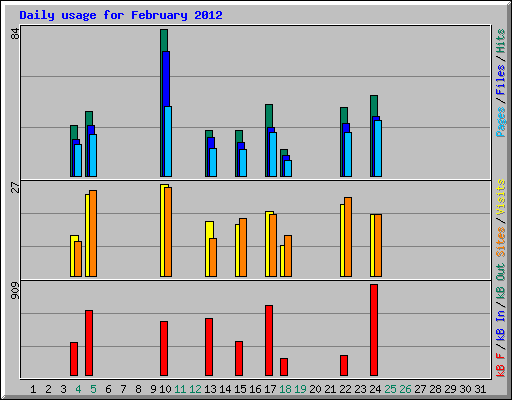Click the 909 axis maximum label
This screenshot has height=400, width=512.
coord(15,290)
